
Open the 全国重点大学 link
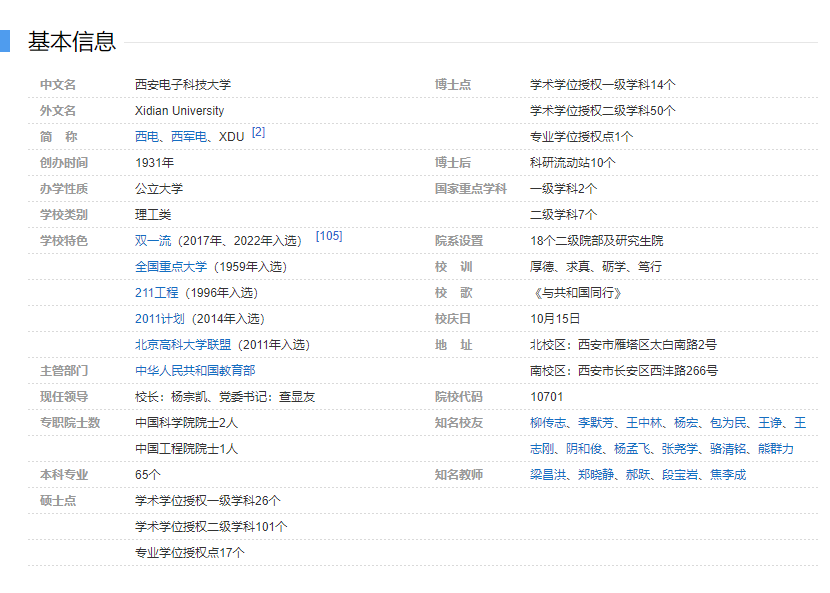click(171, 267)
